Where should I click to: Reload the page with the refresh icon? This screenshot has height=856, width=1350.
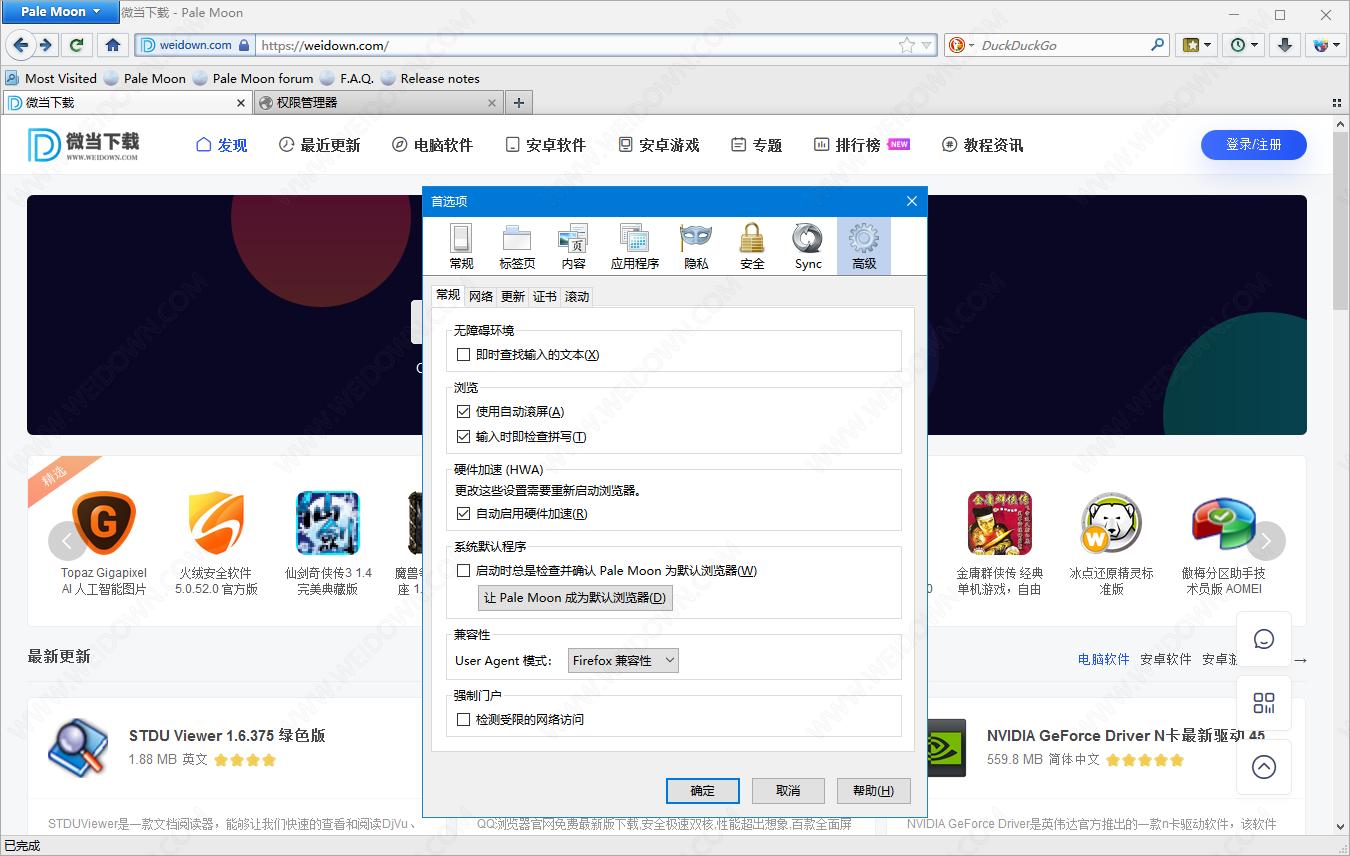pos(77,45)
